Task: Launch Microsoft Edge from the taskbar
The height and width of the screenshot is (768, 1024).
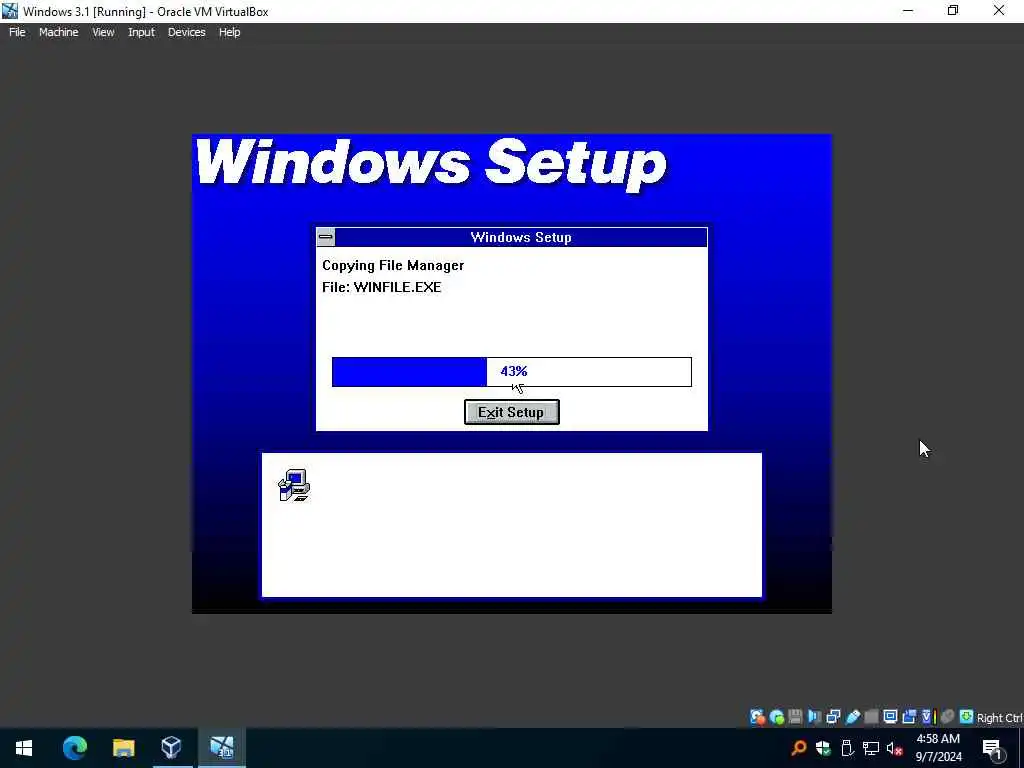Action: coord(74,748)
